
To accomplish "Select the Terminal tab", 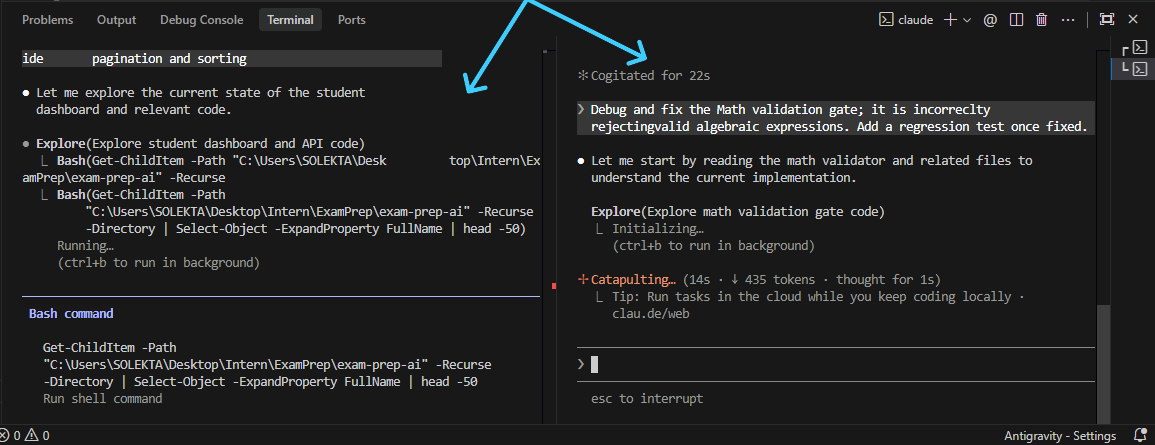I will point(290,20).
